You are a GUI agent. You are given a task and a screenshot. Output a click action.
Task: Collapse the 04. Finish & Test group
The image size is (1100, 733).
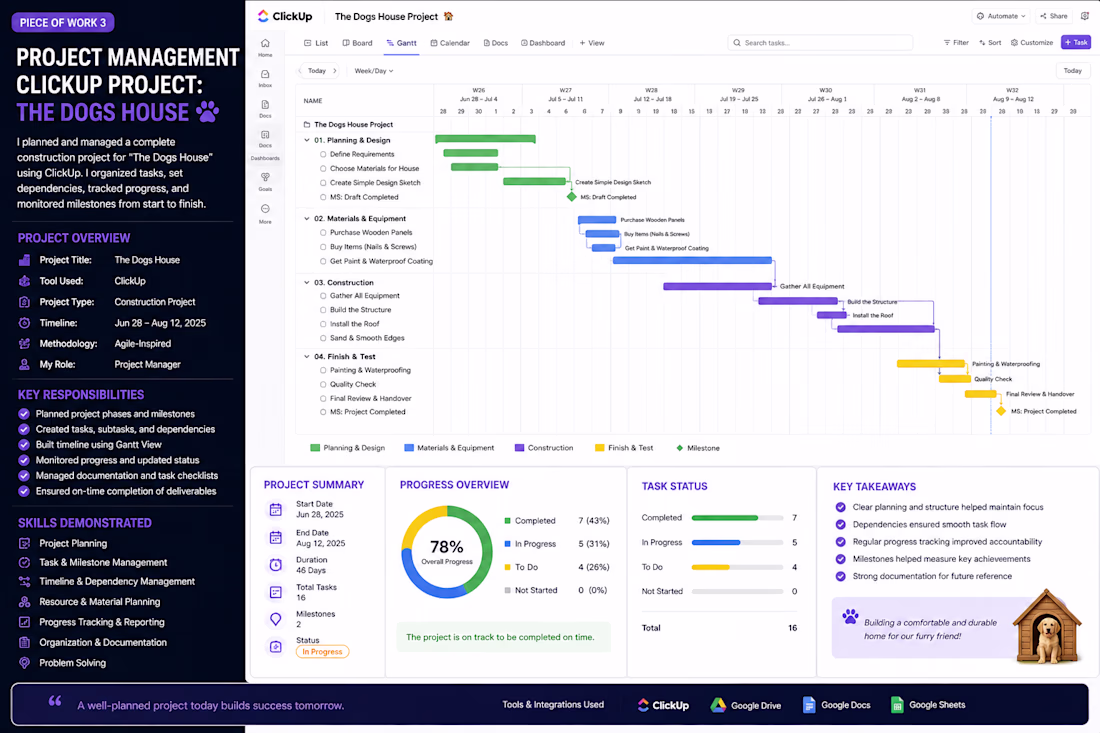tap(307, 356)
